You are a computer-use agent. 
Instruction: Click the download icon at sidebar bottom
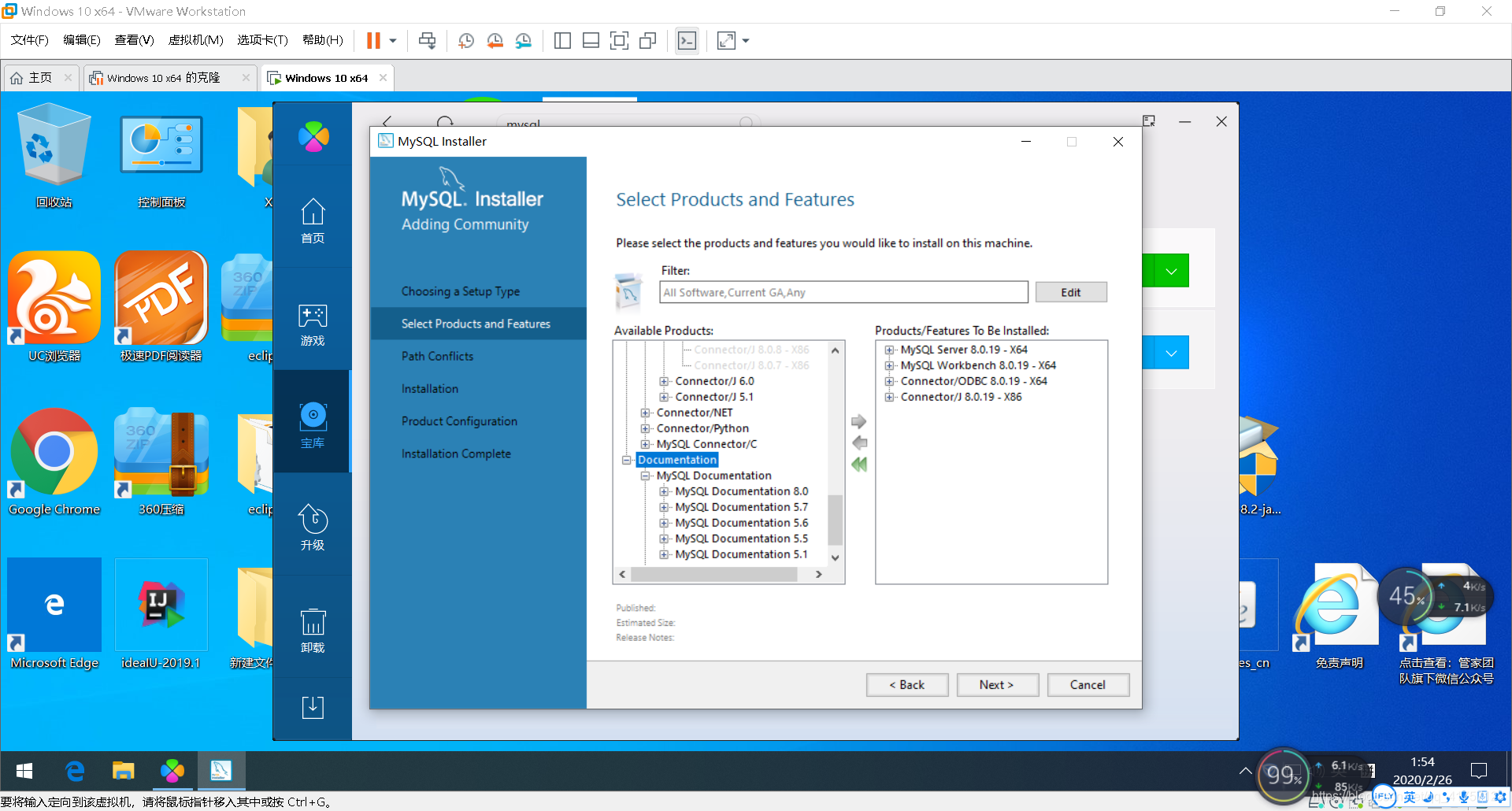pyautogui.click(x=313, y=706)
